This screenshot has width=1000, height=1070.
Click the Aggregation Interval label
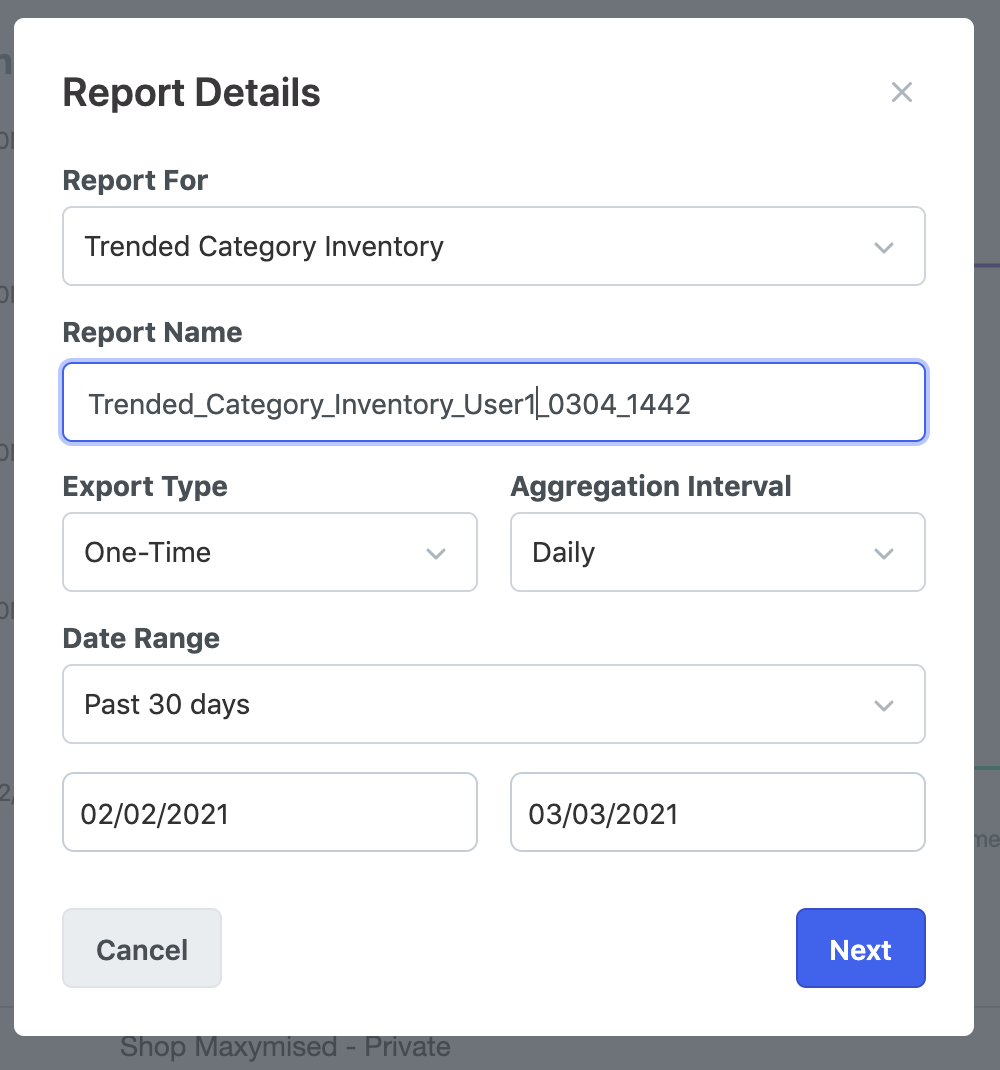(x=651, y=487)
